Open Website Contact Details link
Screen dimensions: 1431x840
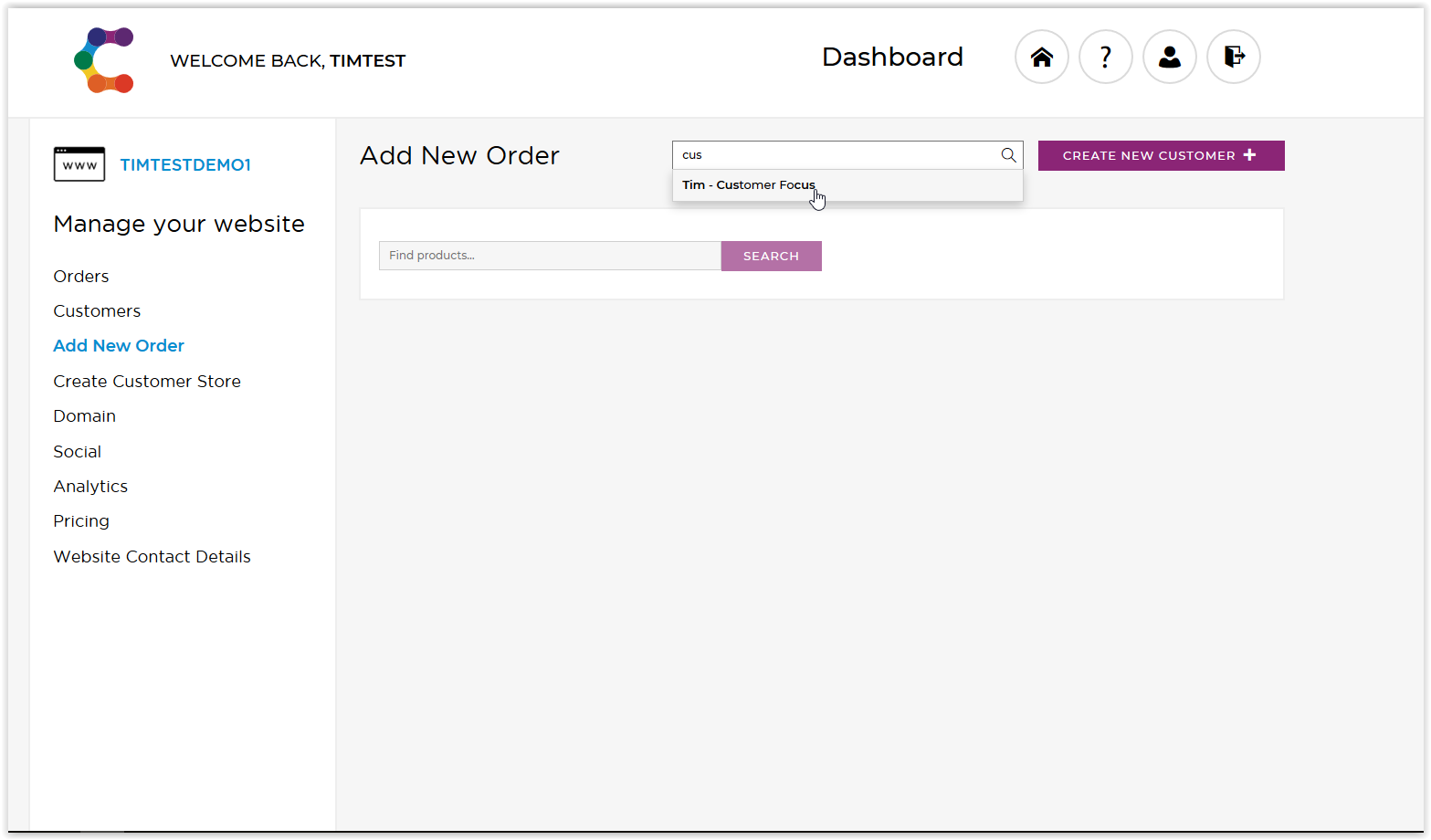tap(152, 557)
